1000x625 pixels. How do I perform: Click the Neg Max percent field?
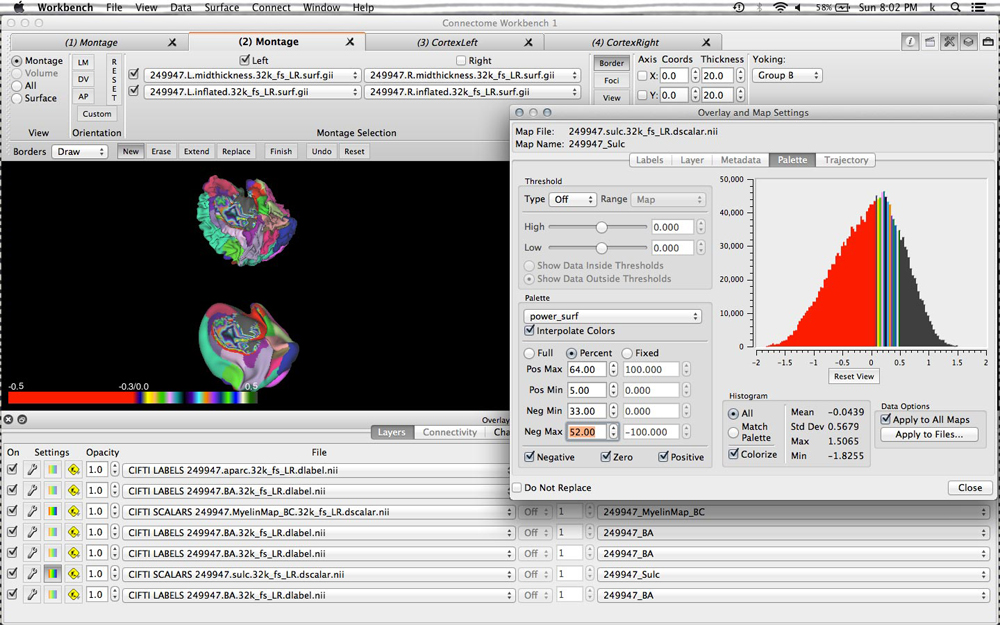(x=586, y=432)
